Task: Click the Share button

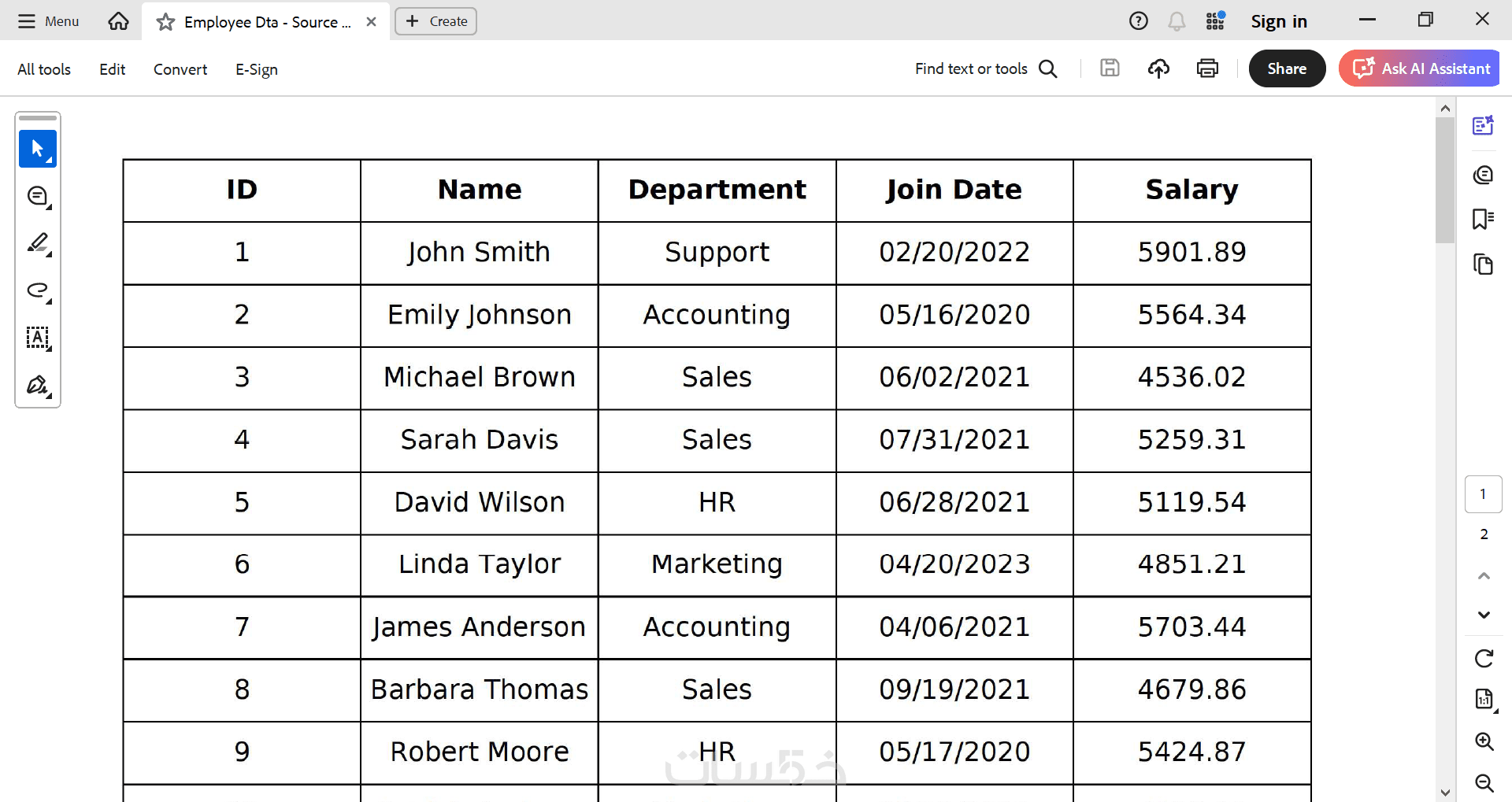Action: pos(1287,68)
